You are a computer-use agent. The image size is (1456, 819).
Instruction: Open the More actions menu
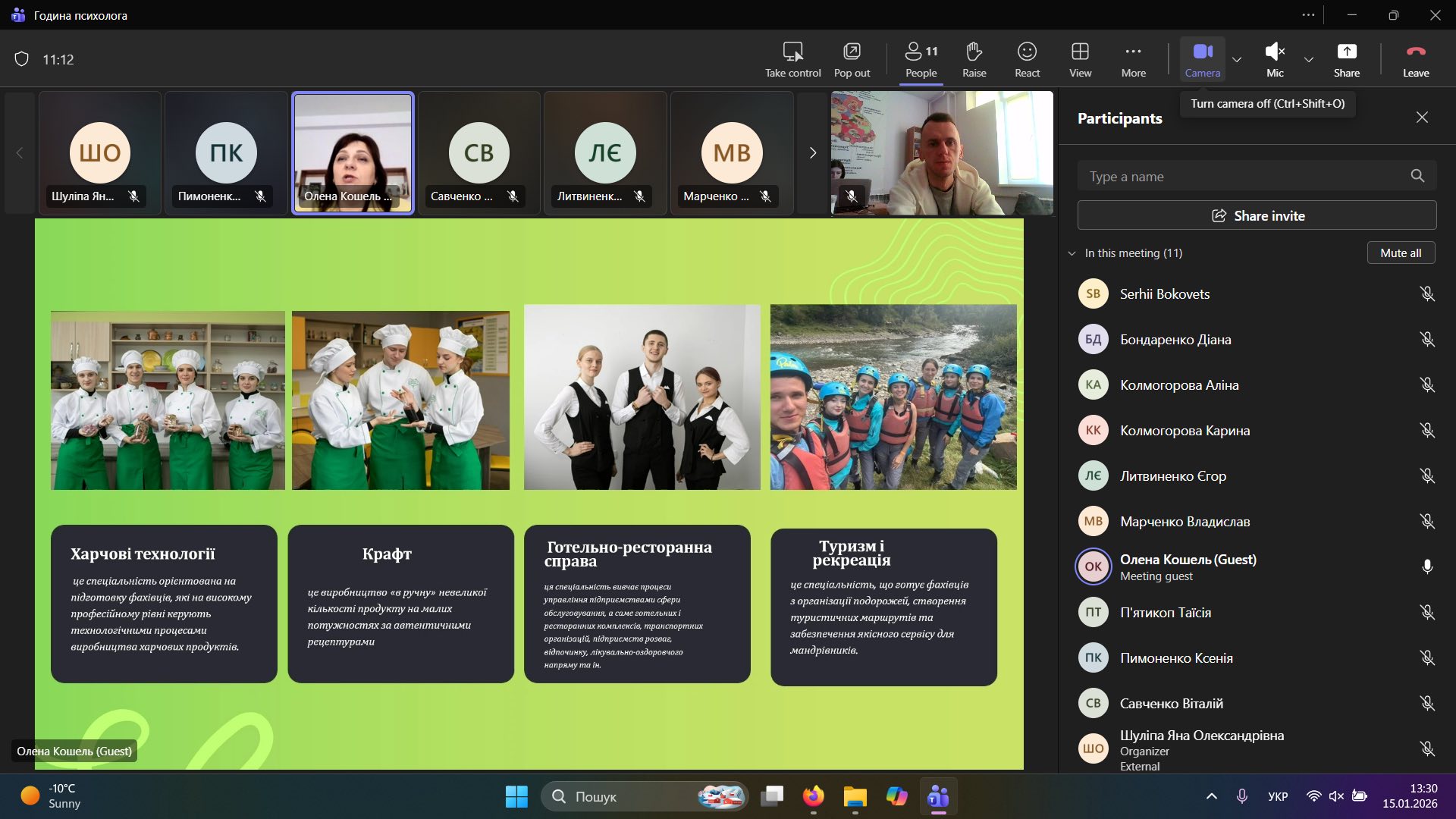point(1133,59)
